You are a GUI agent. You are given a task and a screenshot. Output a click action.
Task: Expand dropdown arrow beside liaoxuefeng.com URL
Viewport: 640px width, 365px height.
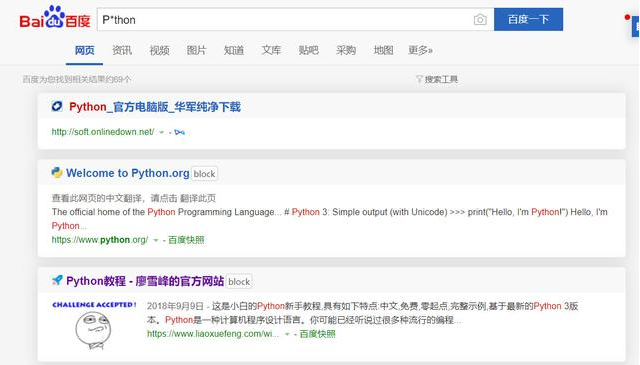287,334
